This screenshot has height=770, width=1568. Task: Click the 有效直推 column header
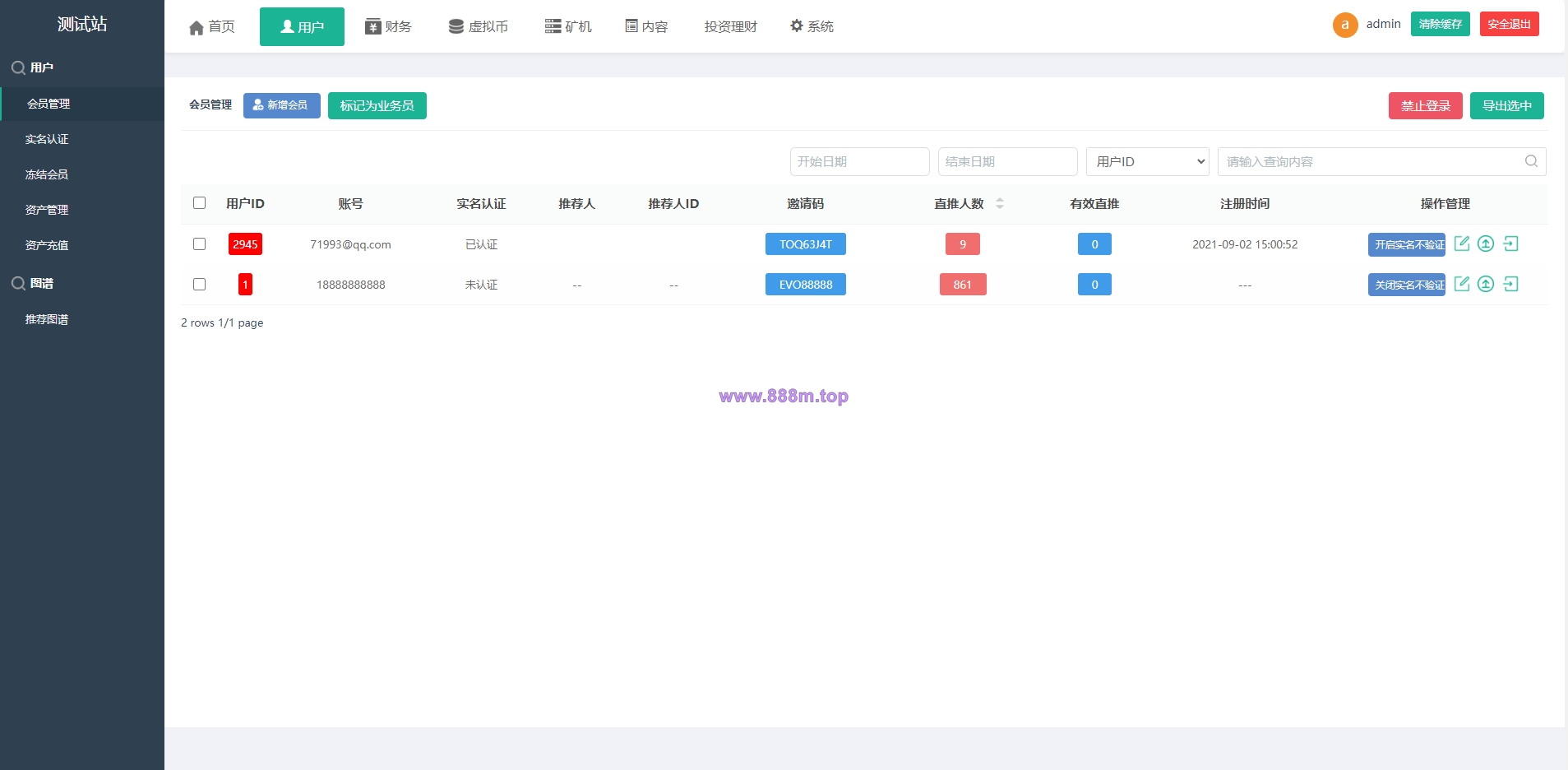pos(1094,203)
